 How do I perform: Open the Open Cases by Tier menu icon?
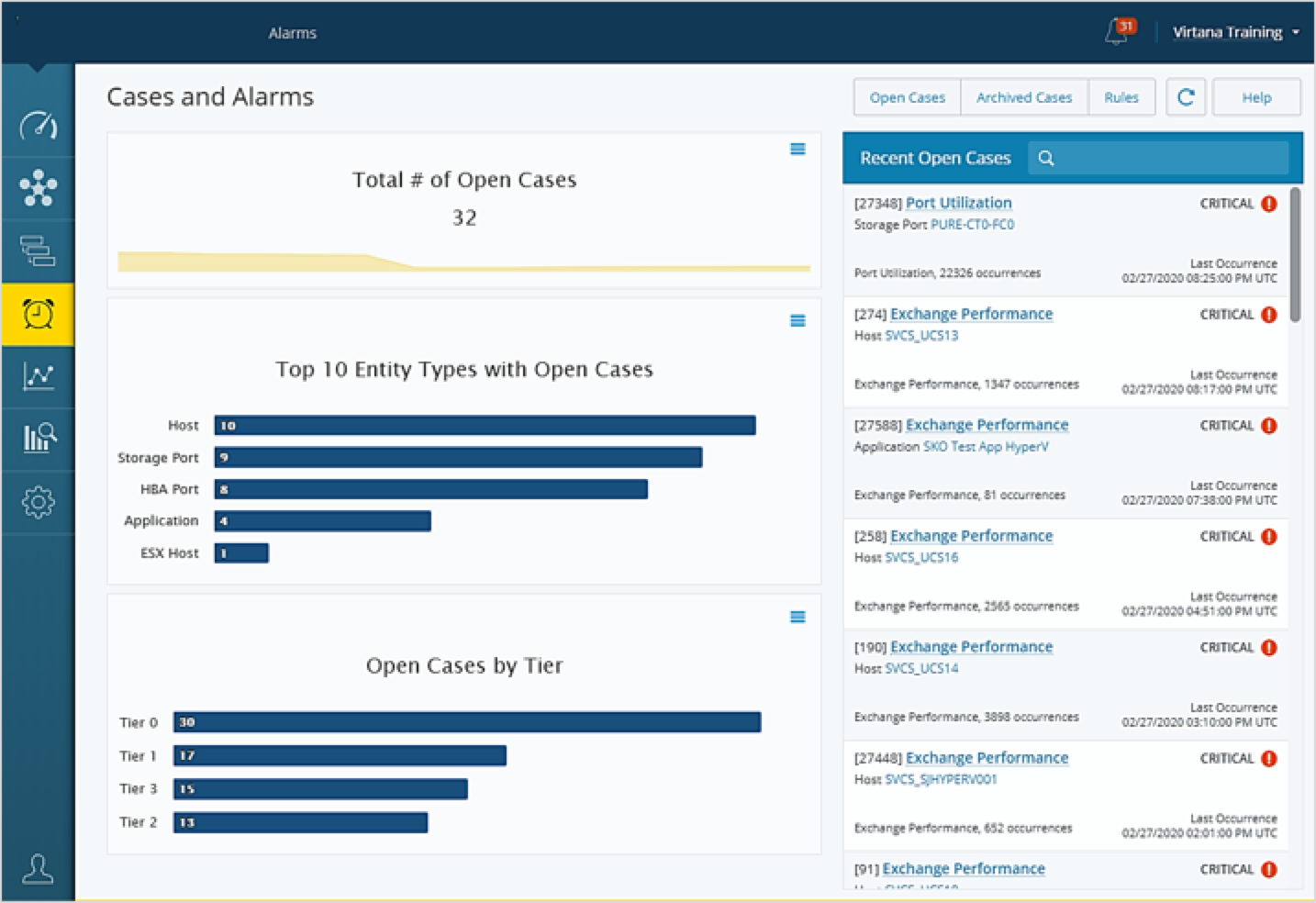coord(797,617)
